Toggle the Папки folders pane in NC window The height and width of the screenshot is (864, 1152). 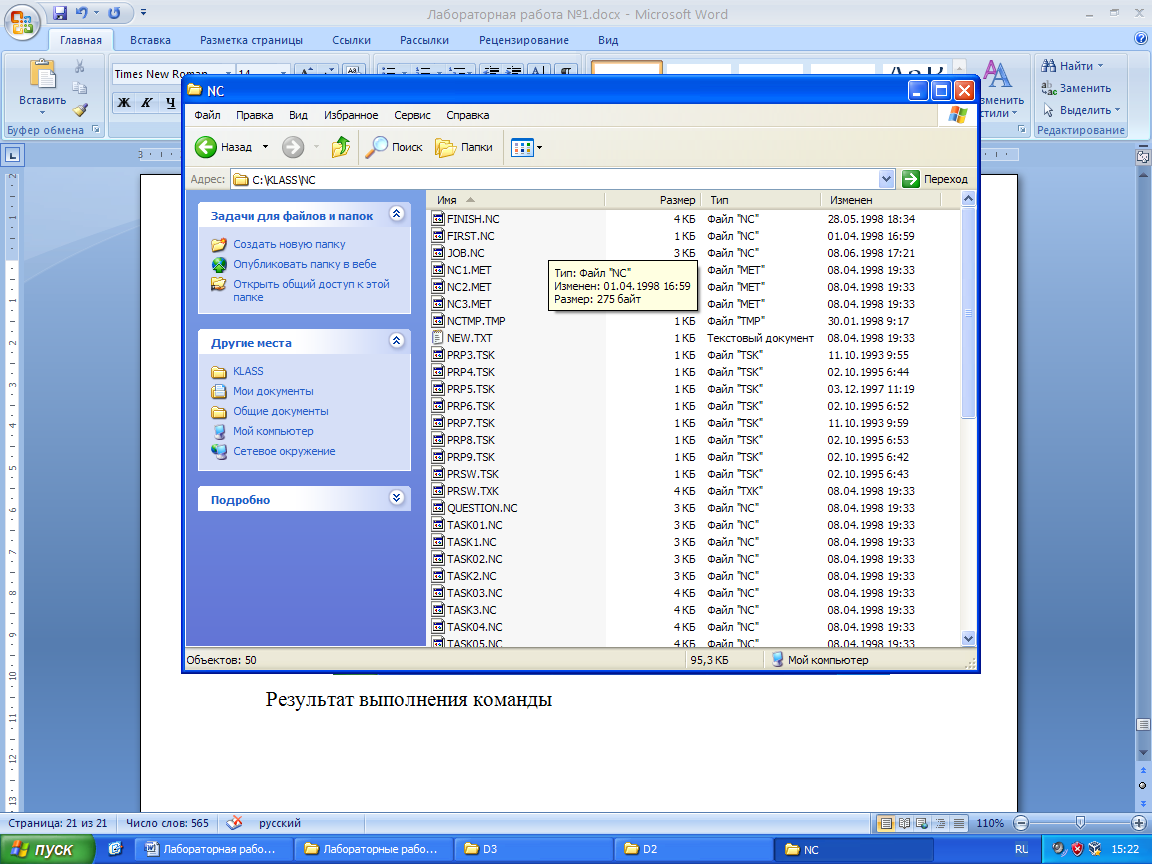tap(464, 147)
